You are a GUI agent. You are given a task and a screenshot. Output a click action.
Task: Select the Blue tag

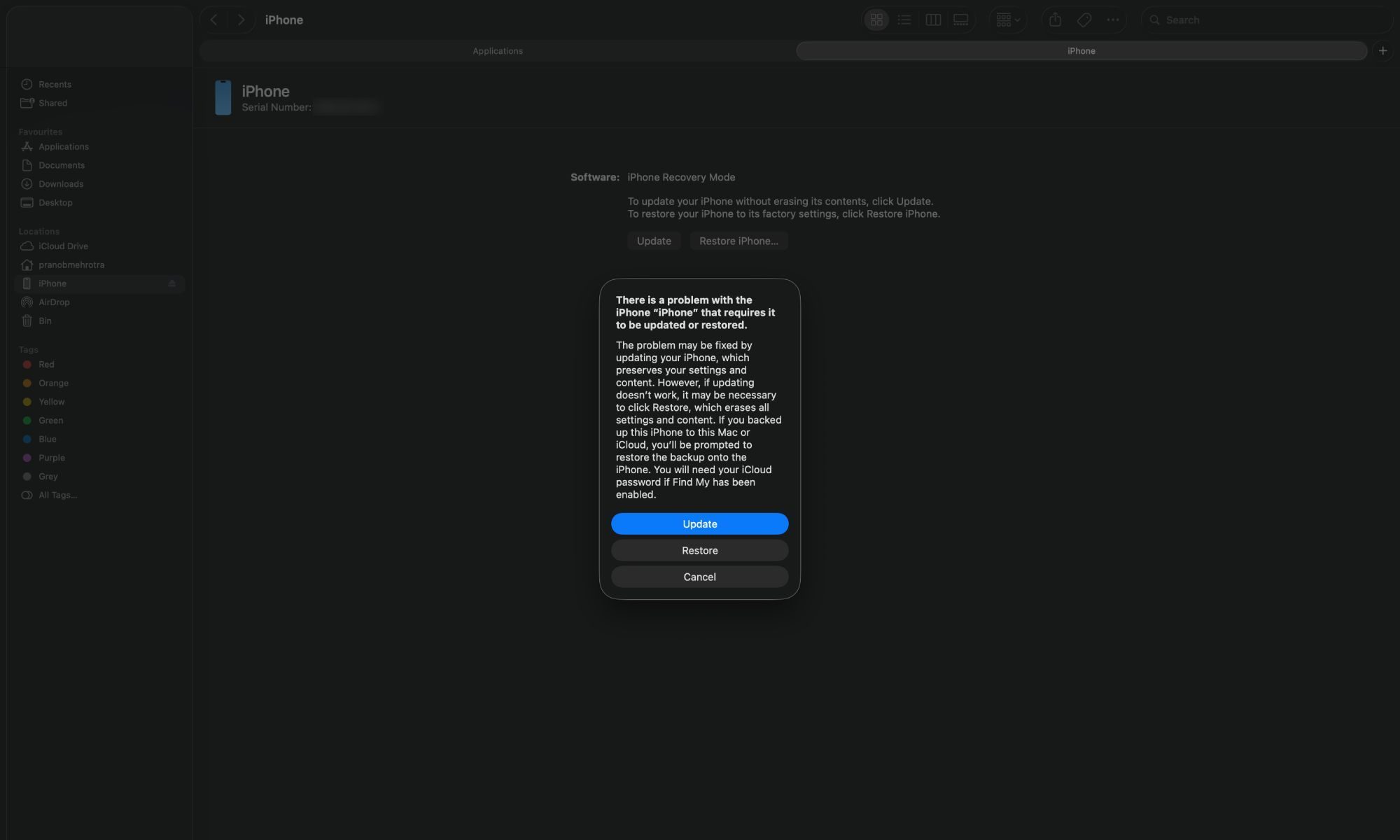99,439
